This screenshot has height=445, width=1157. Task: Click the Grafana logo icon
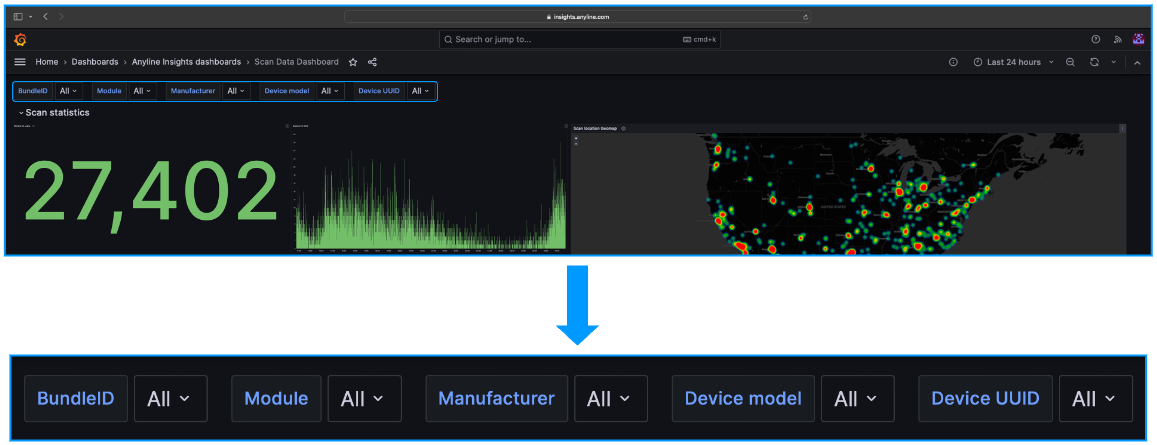[20, 40]
